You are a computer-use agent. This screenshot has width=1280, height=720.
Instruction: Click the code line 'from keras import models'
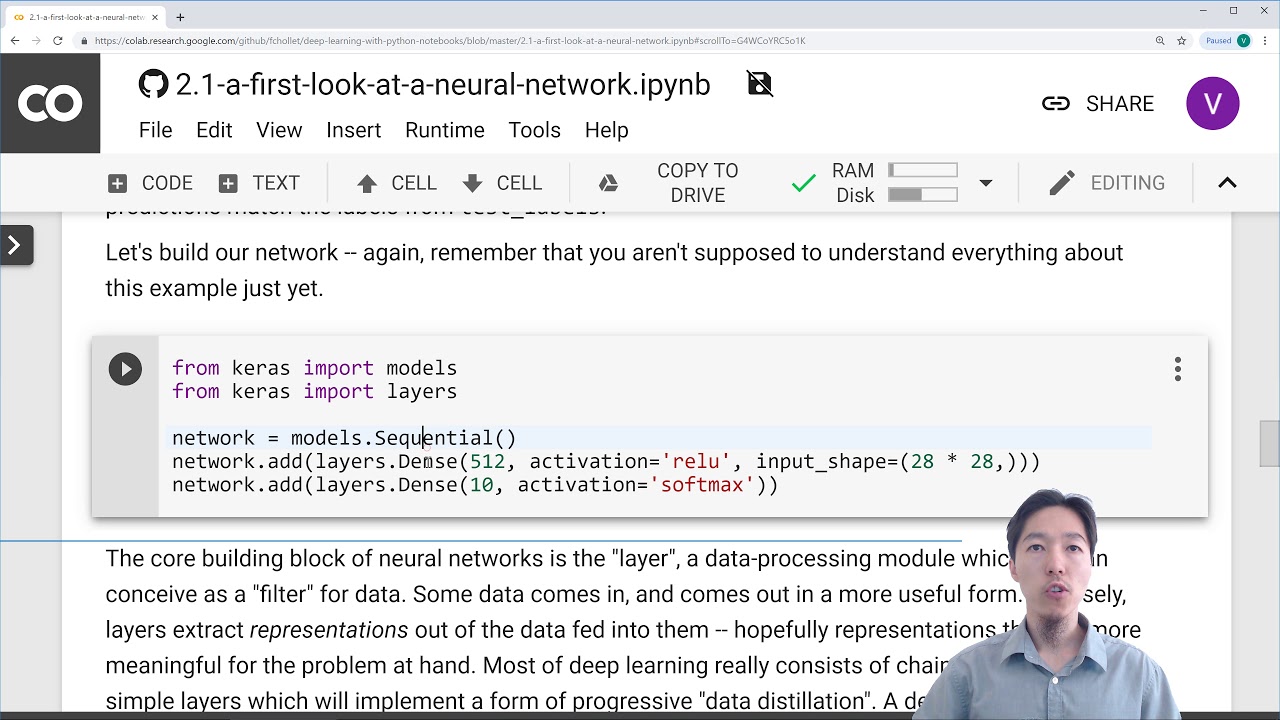point(314,368)
